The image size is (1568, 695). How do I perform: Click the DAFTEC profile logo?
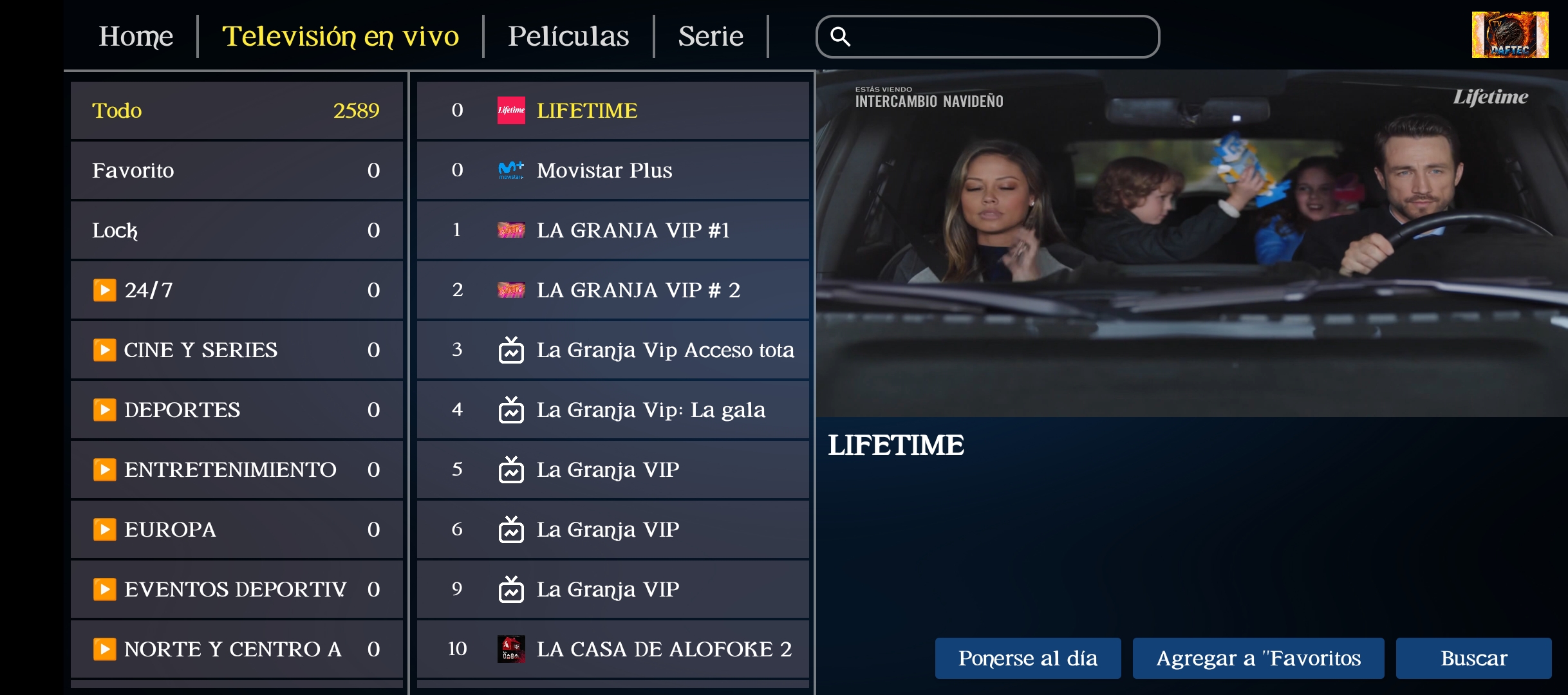[1509, 35]
